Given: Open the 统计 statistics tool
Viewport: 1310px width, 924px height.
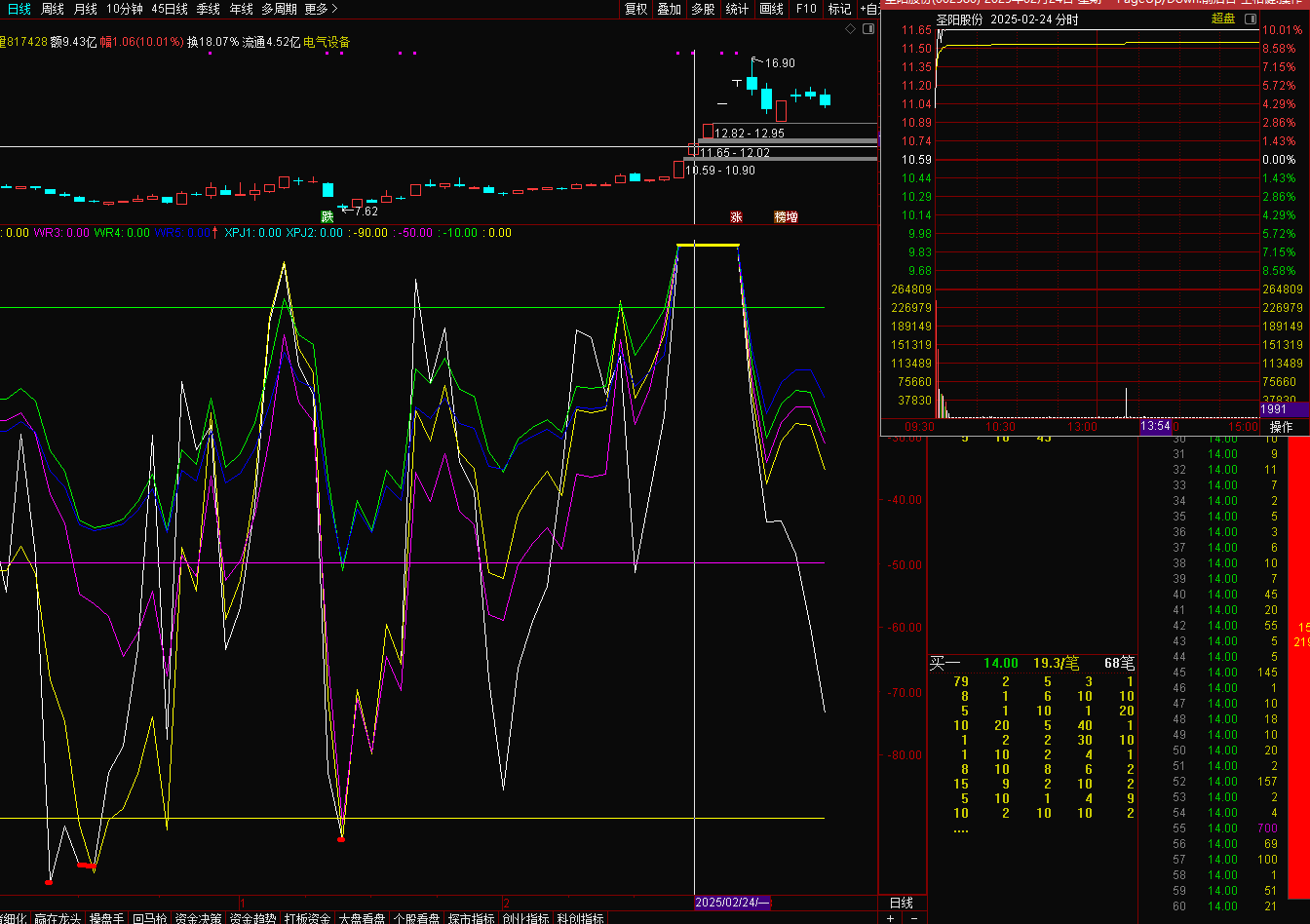Looking at the screenshot, I should (x=738, y=9).
